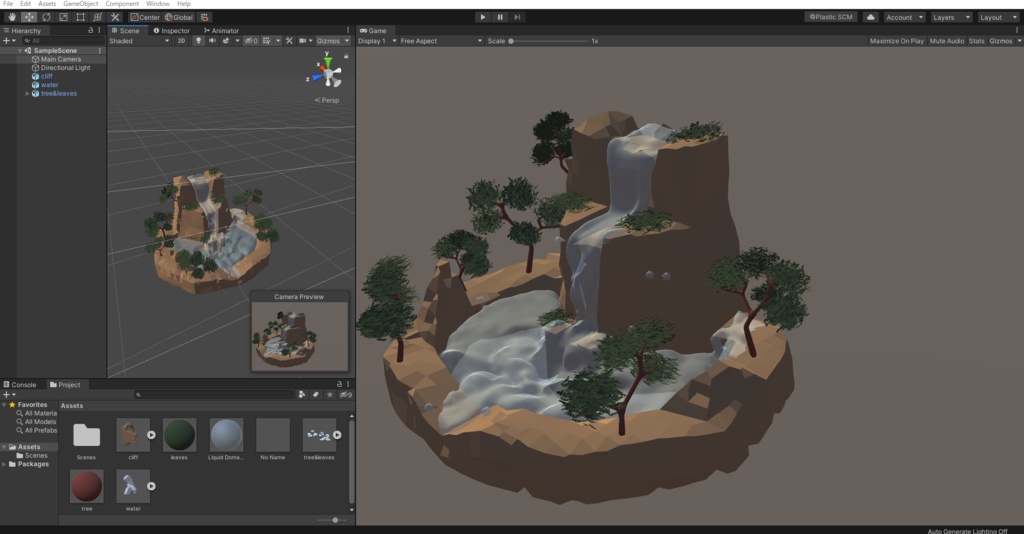
Task: Open custom editor tools
Action: [x=115, y=17]
